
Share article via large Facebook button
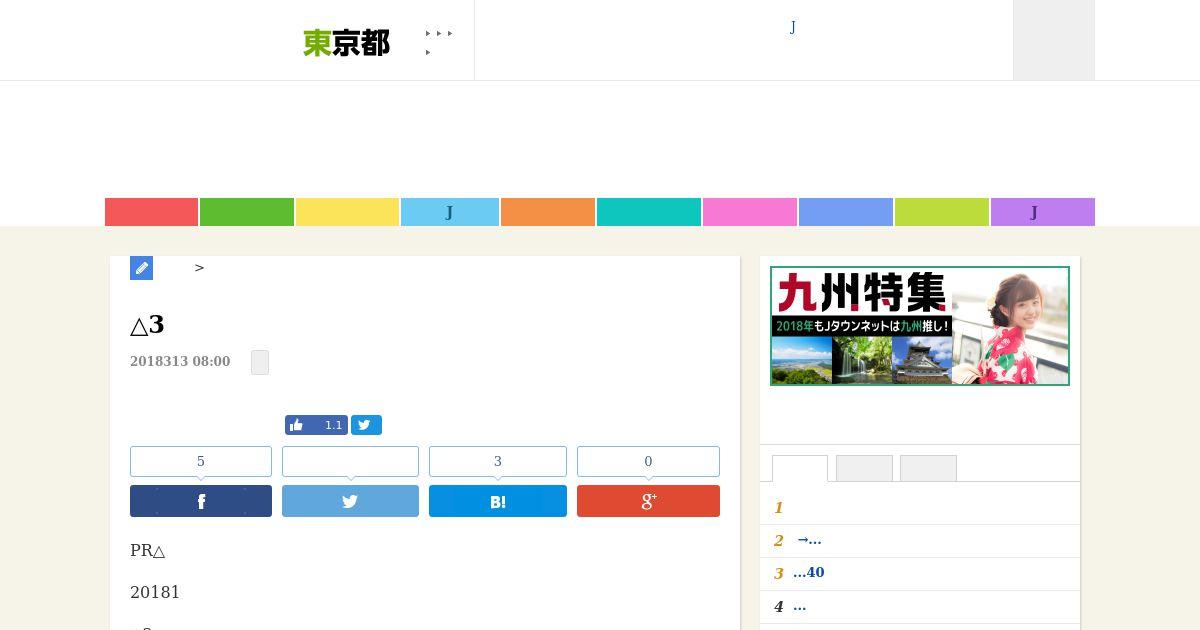(201, 501)
